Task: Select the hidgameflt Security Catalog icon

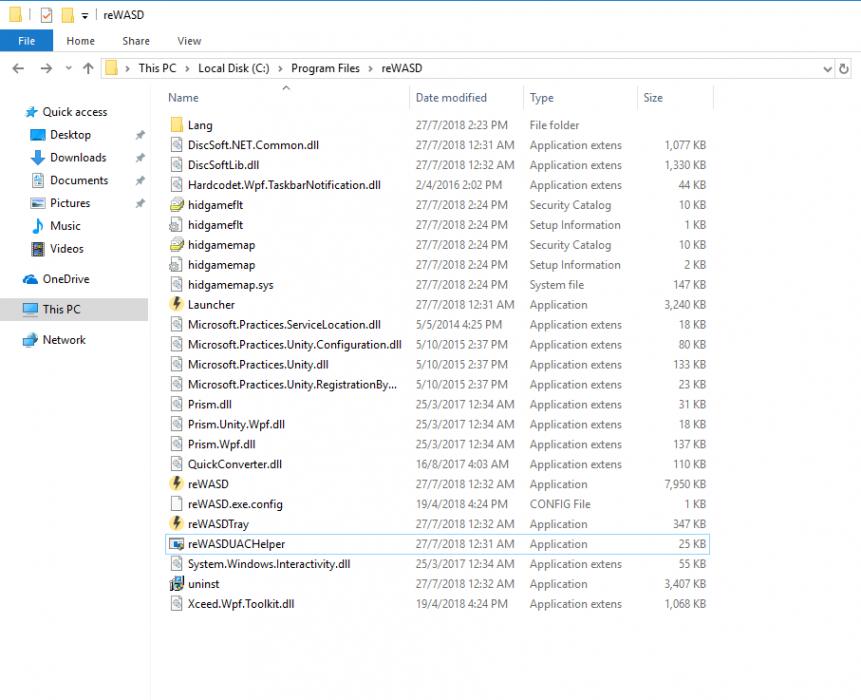Action: point(176,205)
